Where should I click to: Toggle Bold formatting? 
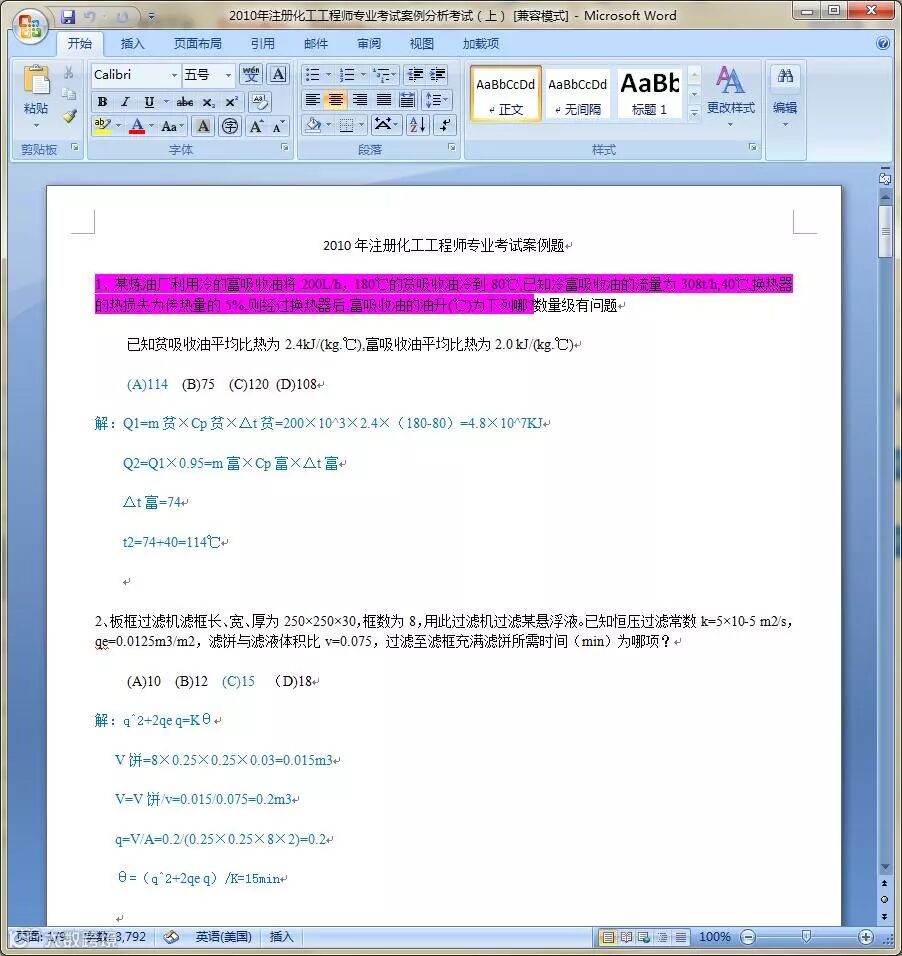pyautogui.click(x=102, y=102)
